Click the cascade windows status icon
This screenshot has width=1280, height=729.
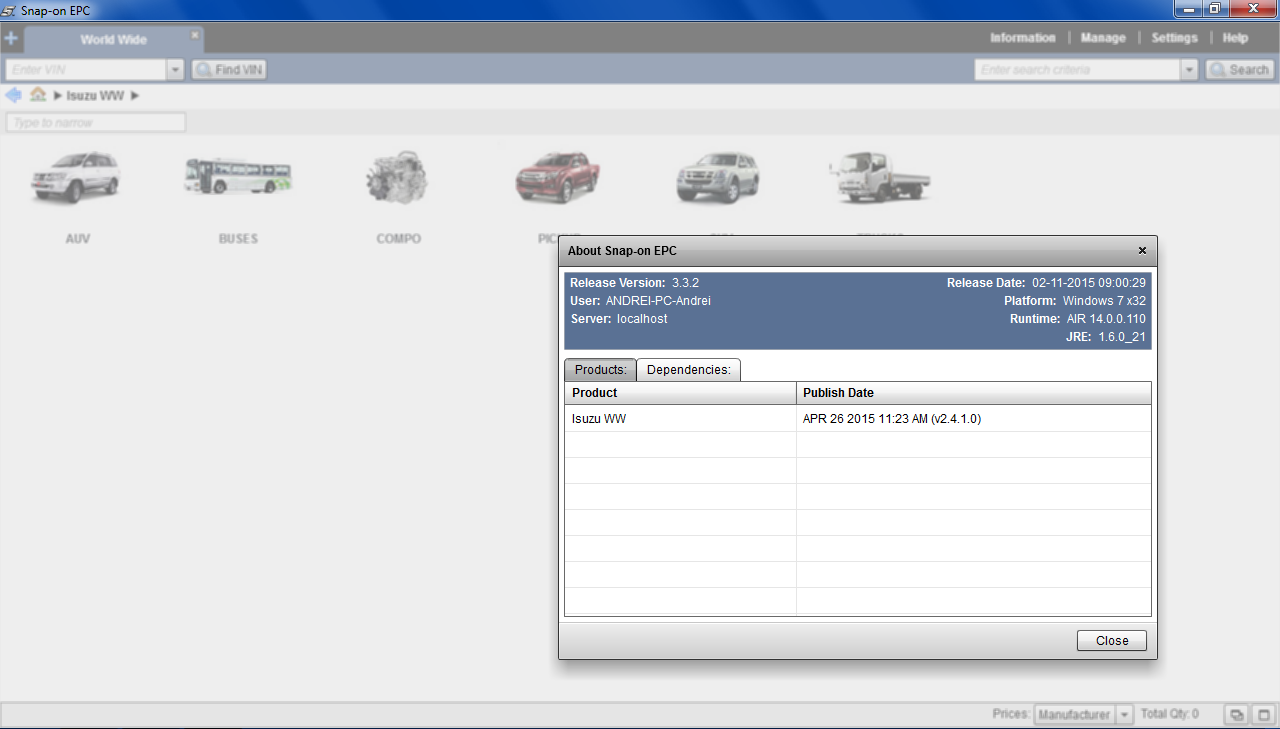click(x=1237, y=715)
